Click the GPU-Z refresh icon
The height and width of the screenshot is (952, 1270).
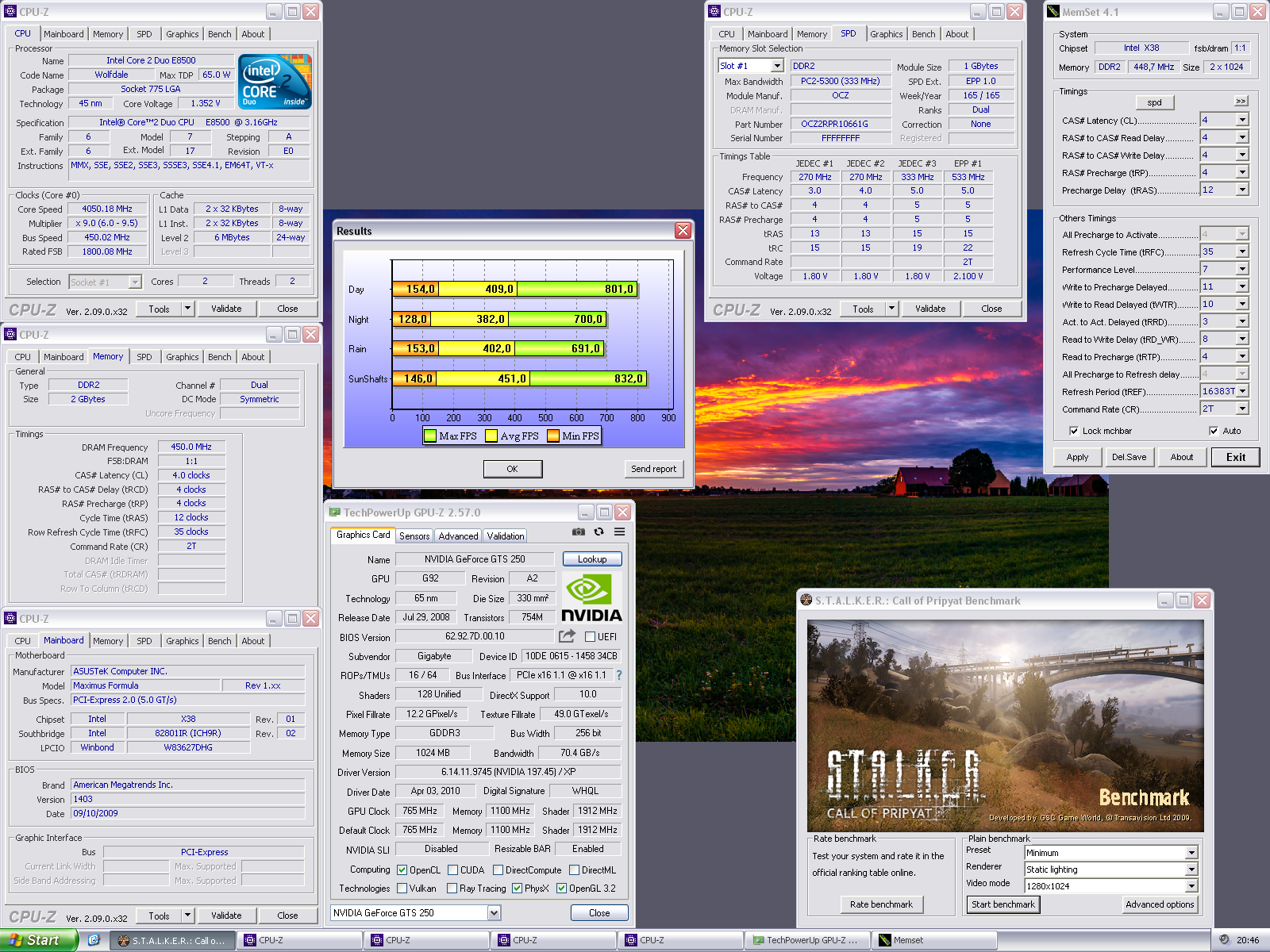point(599,532)
